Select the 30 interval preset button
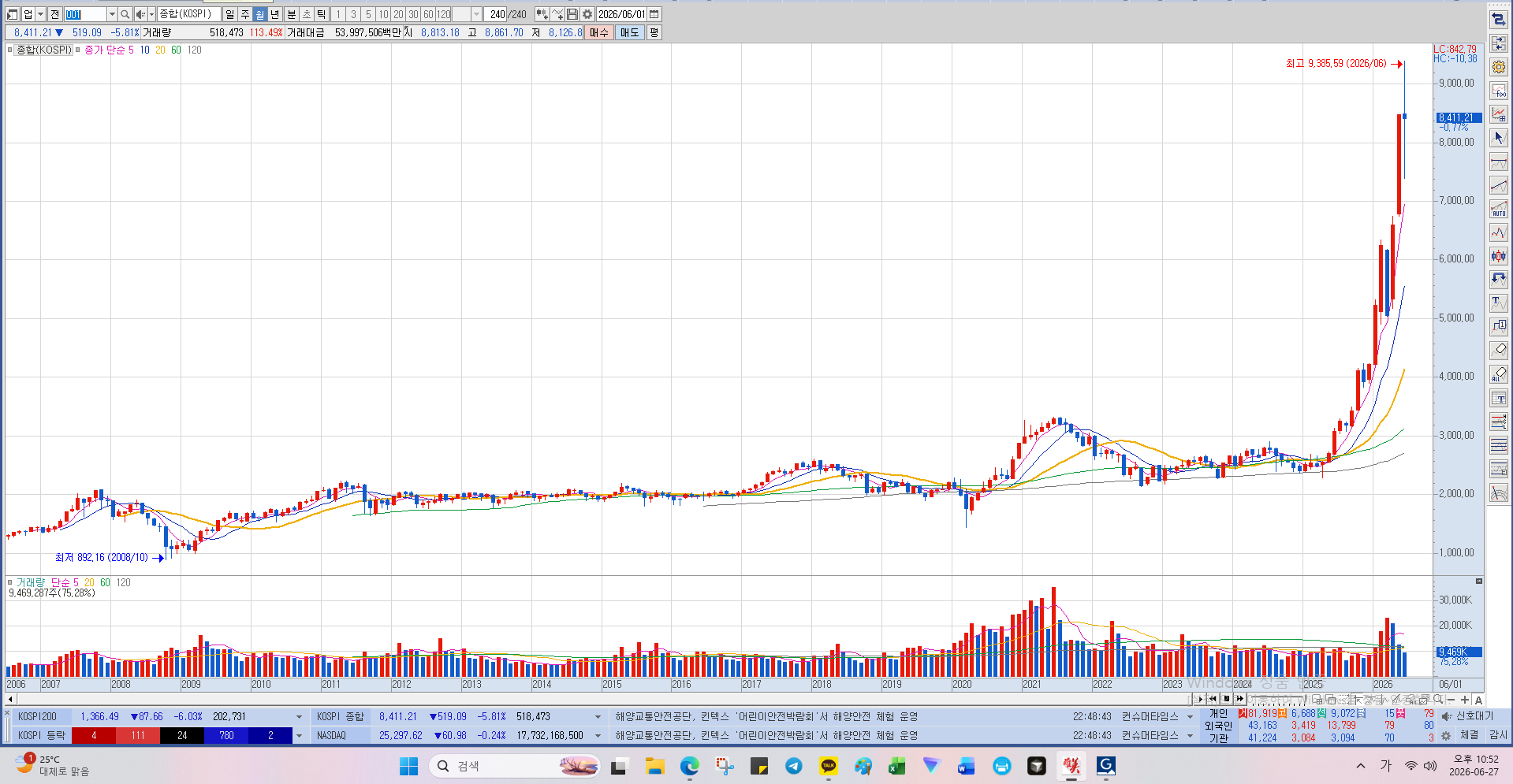The image size is (1513, 784). (413, 14)
